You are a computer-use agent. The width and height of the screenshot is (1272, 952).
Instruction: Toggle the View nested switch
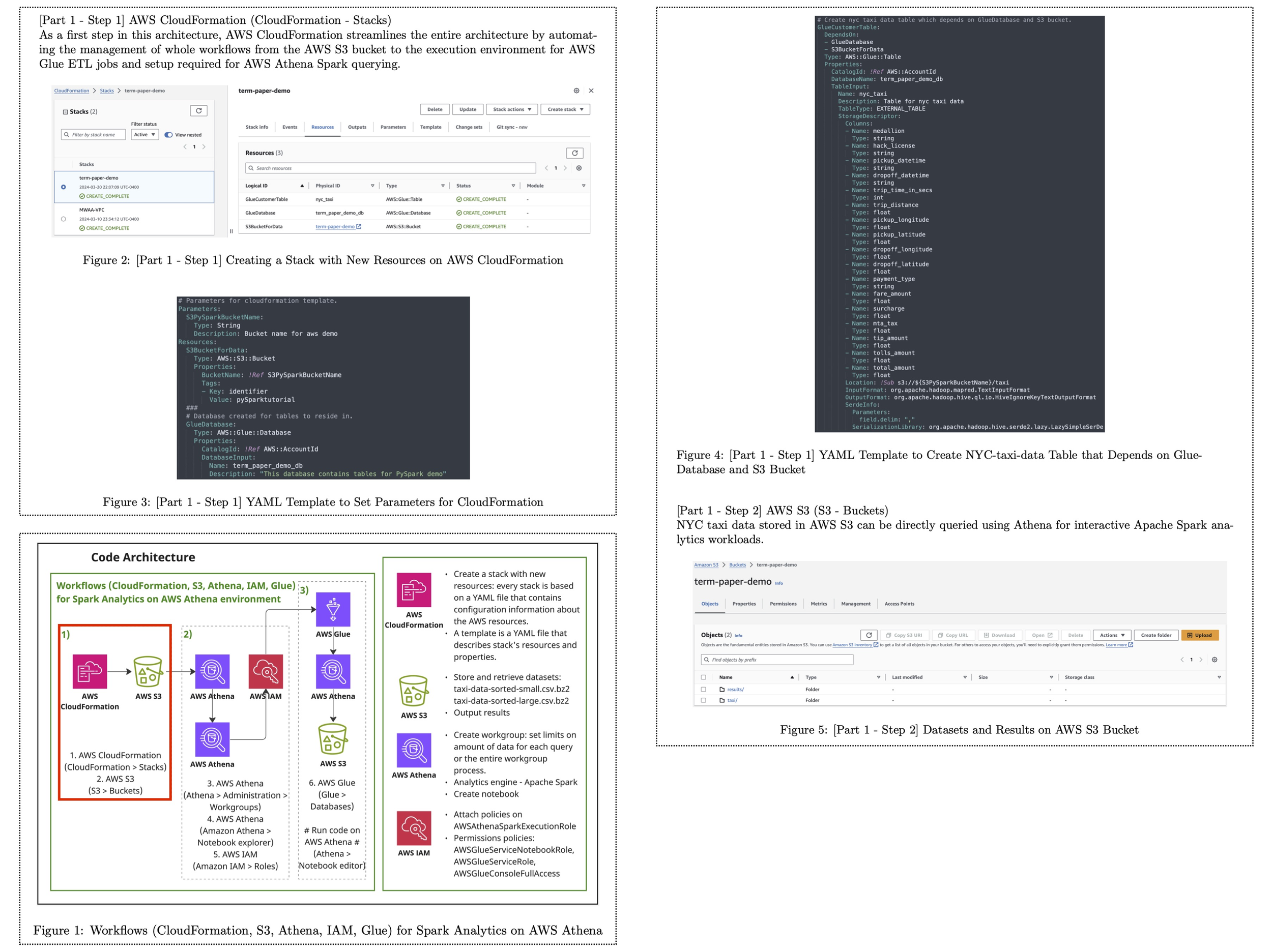[168, 135]
